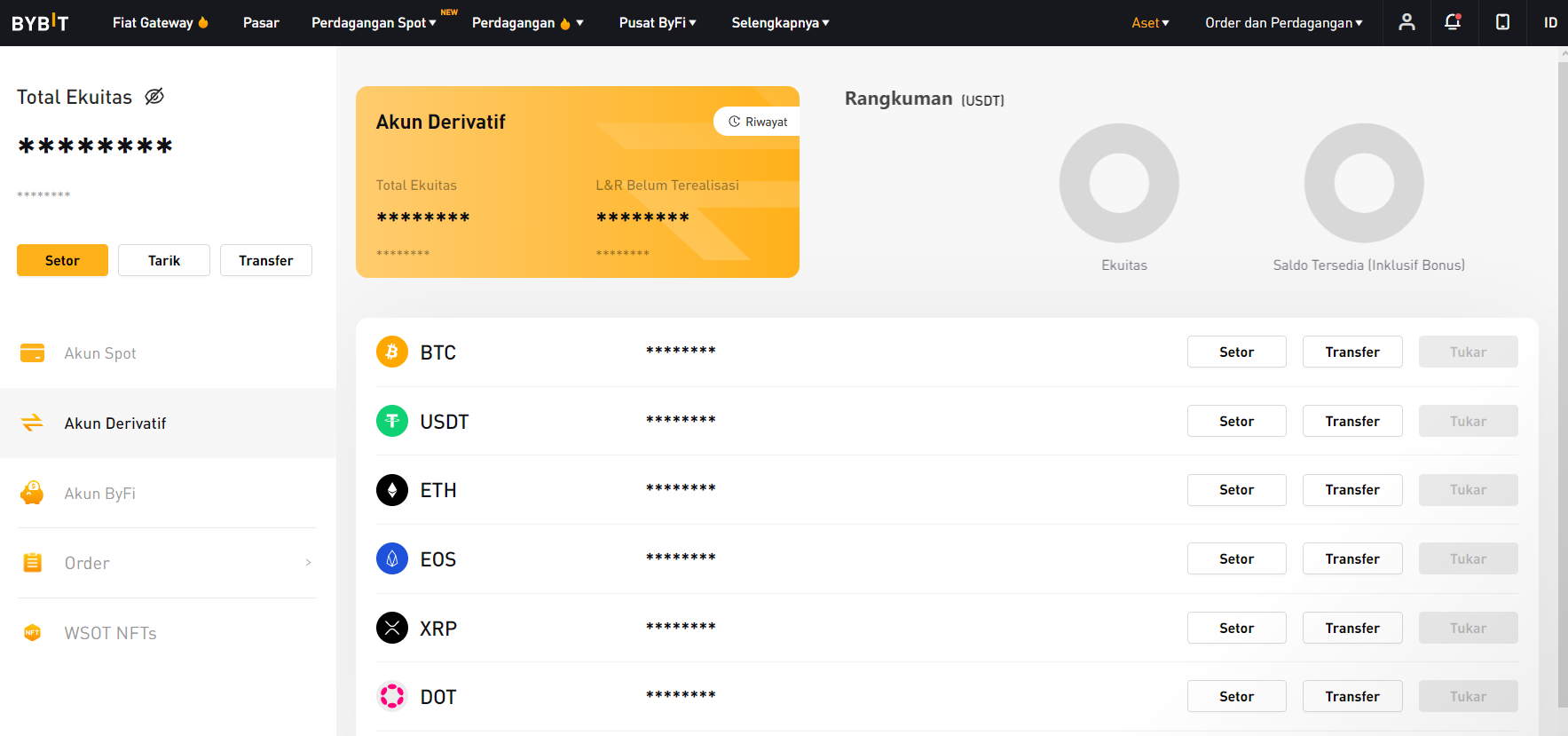Click the Riwayat clock icon

(734, 122)
